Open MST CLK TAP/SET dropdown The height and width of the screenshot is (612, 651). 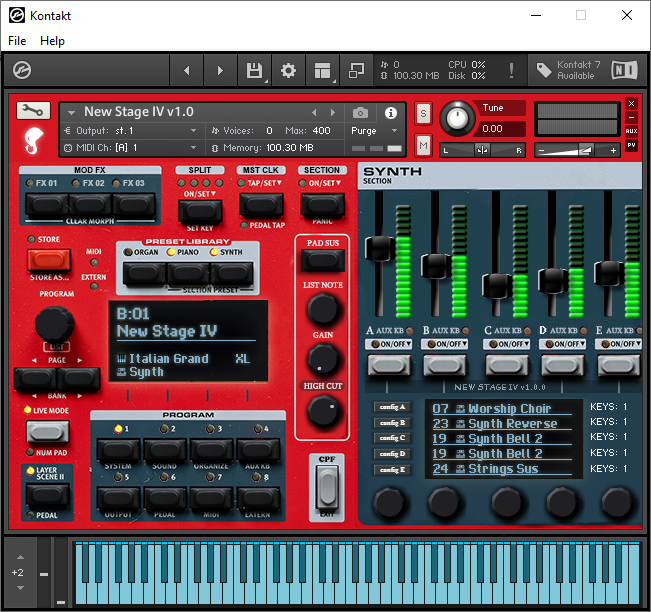click(264, 183)
